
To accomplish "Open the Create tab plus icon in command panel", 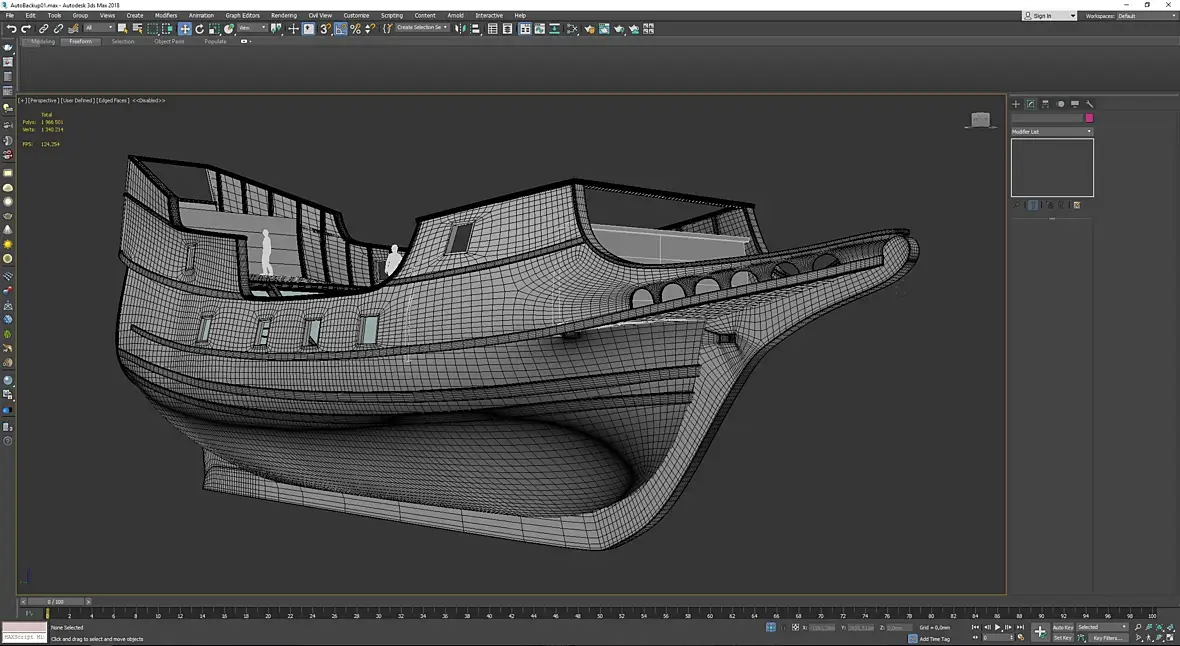I will [1016, 104].
